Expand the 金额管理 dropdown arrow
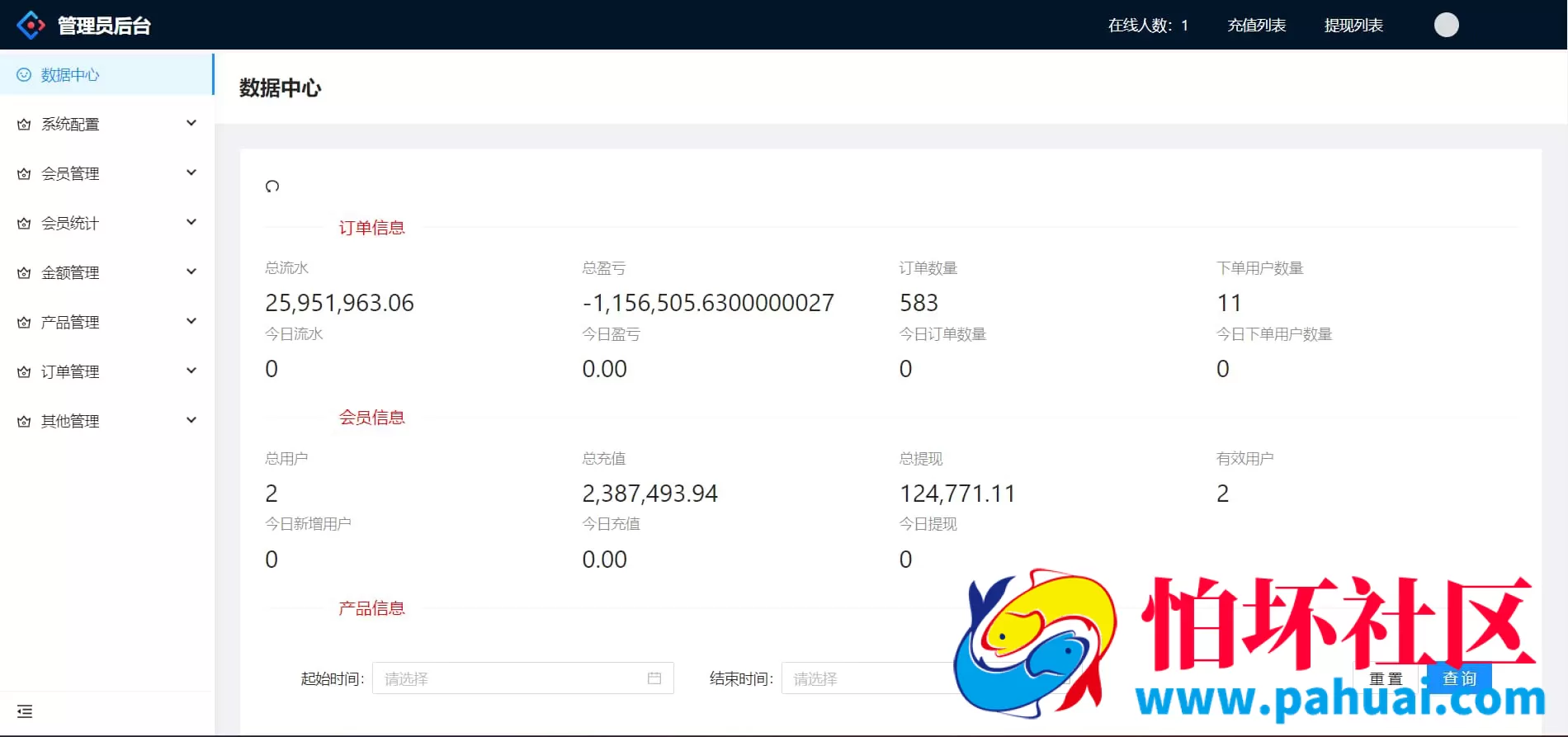Screen dimensions: 1568x737 [191, 272]
